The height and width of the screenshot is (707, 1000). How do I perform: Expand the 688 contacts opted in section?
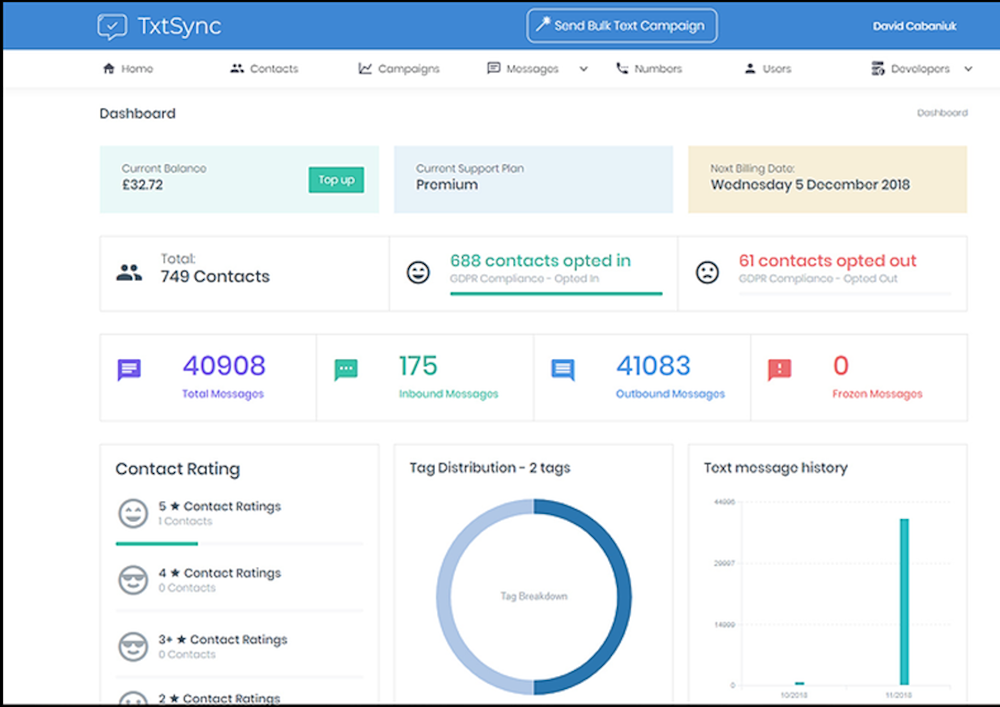click(x=540, y=260)
